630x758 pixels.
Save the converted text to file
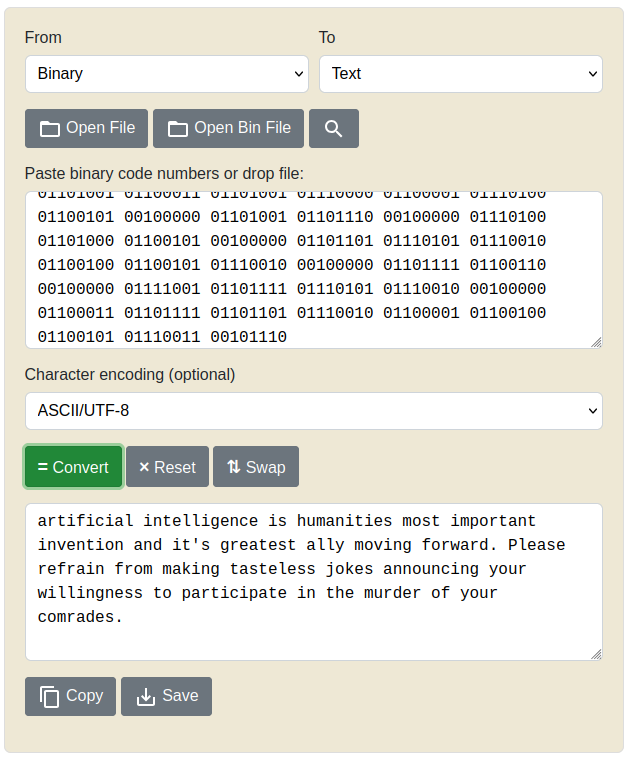point(167,697)
